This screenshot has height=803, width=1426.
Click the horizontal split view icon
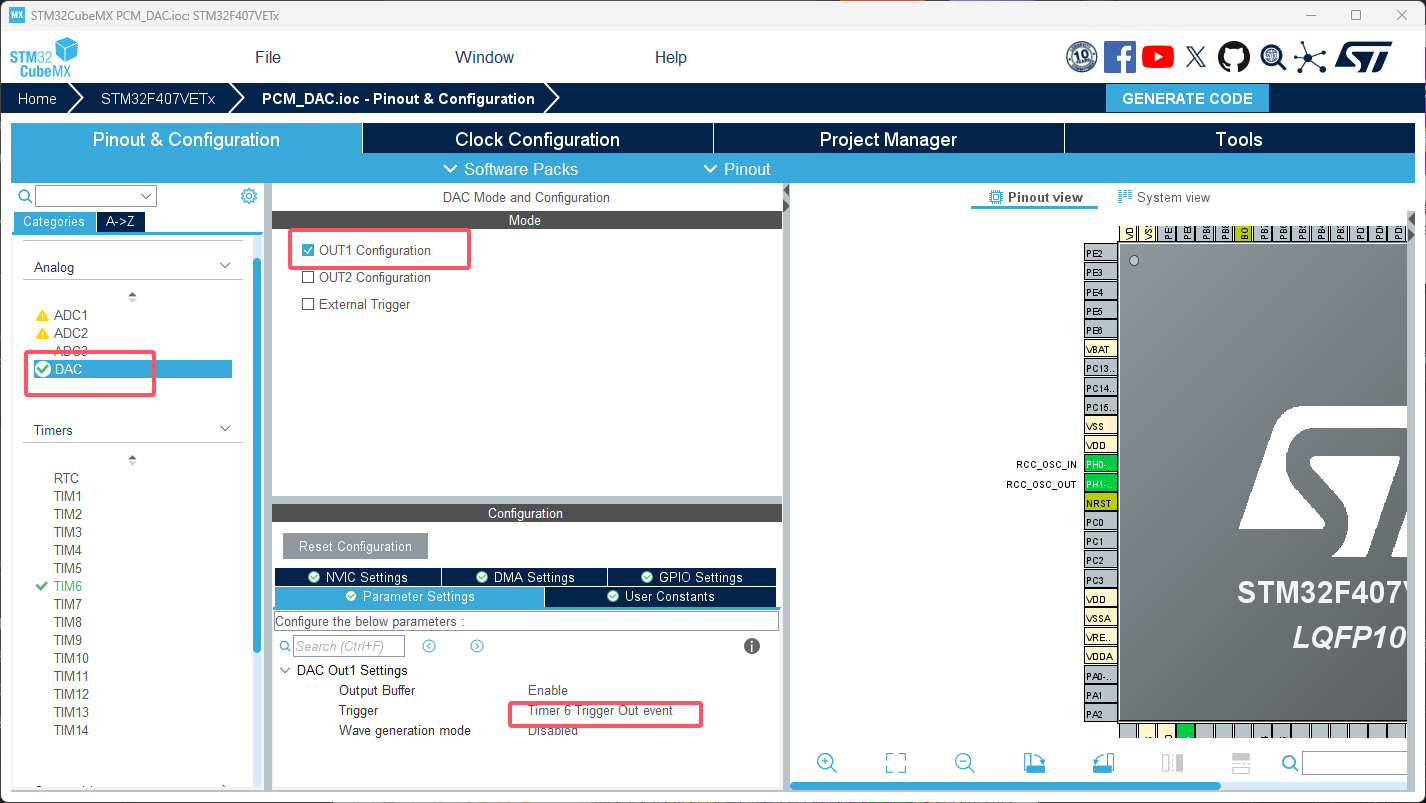1241,763
